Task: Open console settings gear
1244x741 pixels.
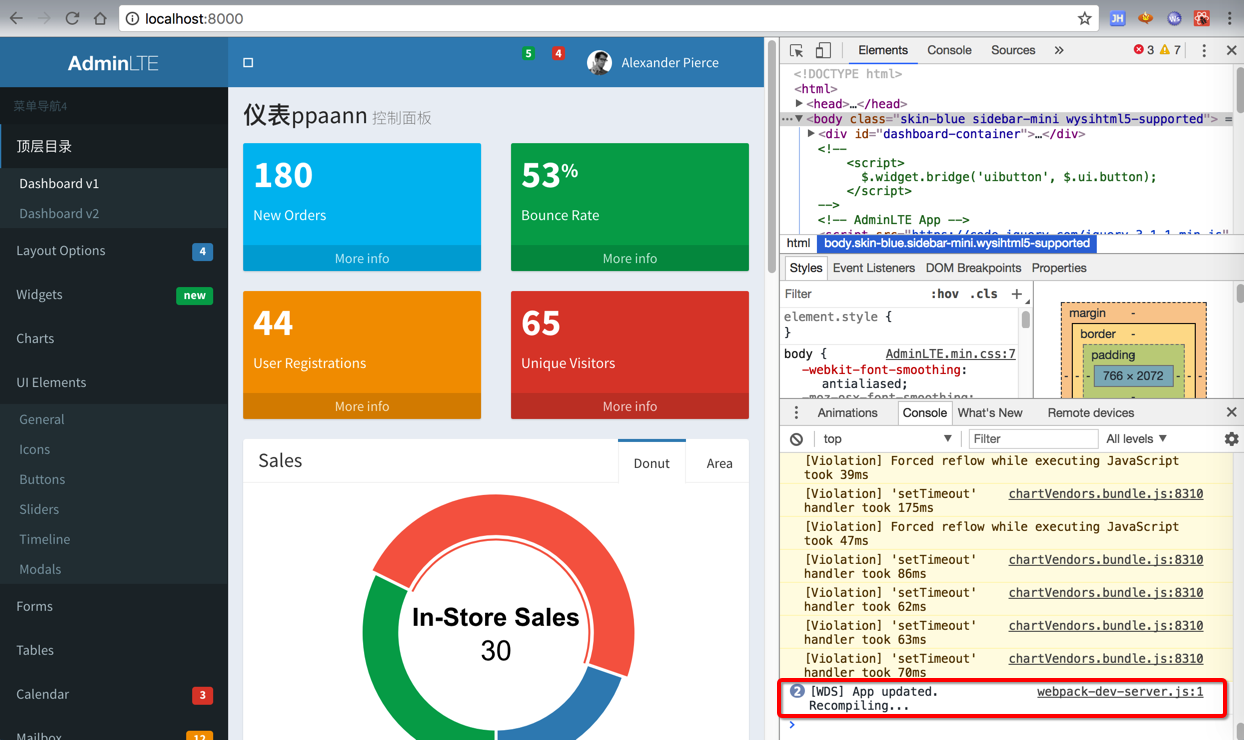Action: (1231, 439)
